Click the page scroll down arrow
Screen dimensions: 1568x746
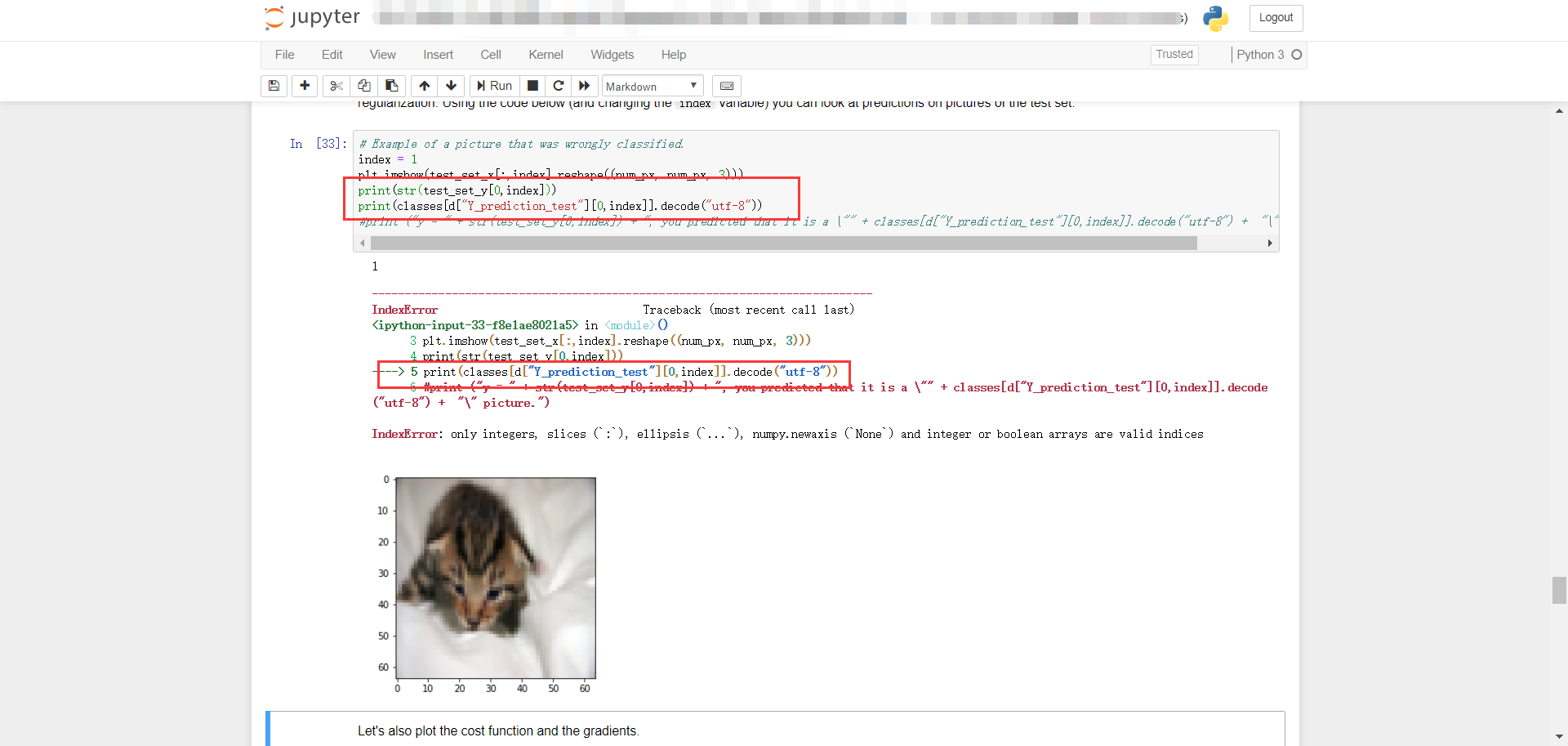click(x=1559, y=738)
